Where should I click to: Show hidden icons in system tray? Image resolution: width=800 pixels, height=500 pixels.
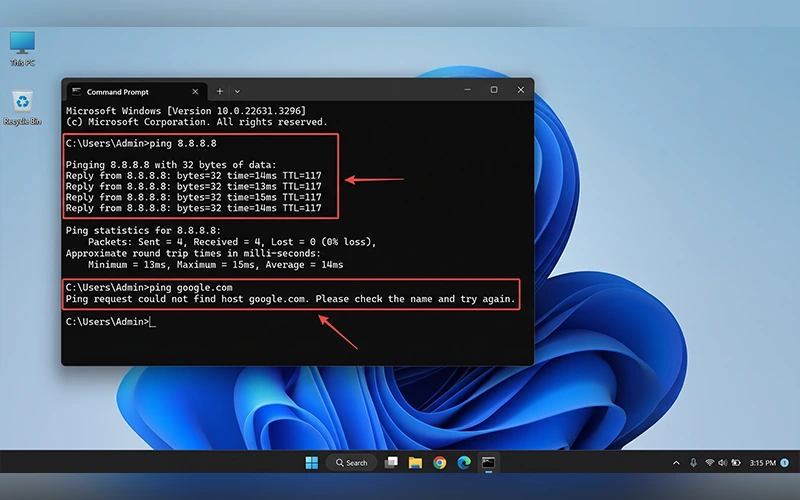click(x=676, y=463)
